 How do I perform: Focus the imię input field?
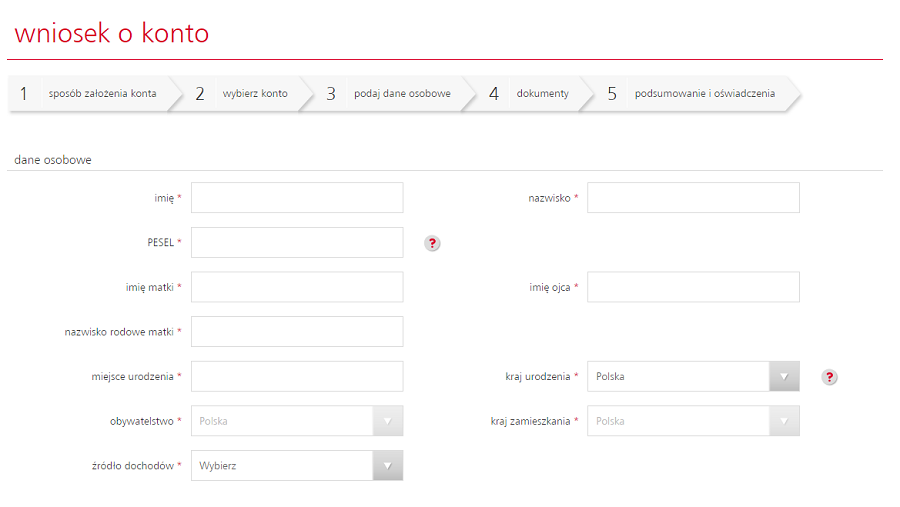point(297,198)
